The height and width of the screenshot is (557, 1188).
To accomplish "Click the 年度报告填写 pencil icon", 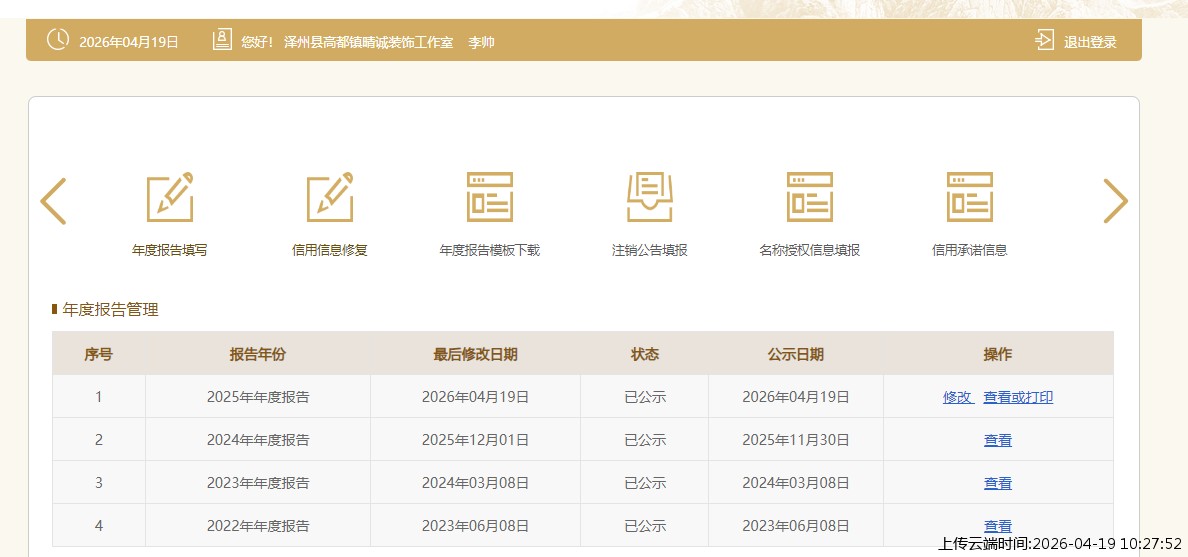I will (x=170, y=197).
